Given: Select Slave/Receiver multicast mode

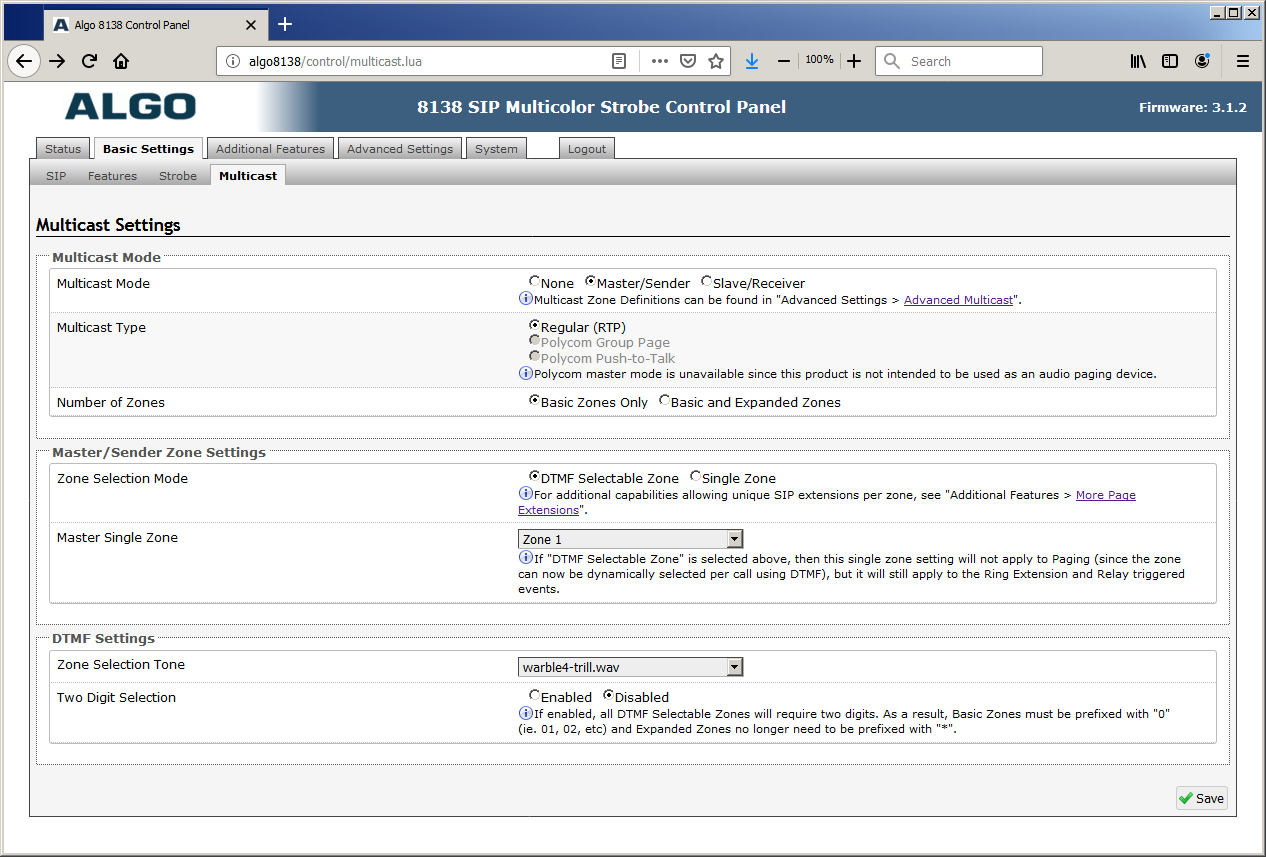Looking at the screenshot, I should (707, 283).
